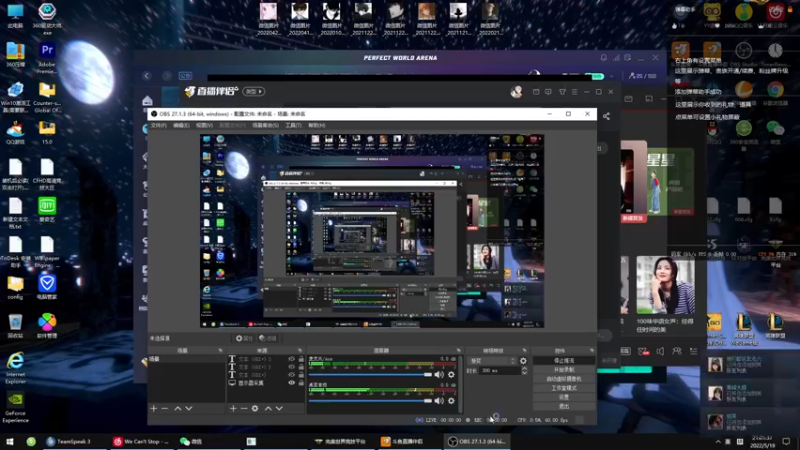Toggle visibility of 显示器采集 source
Viewport: 800px width, 450px height.
pyautogui.click(x=291, y=383)
